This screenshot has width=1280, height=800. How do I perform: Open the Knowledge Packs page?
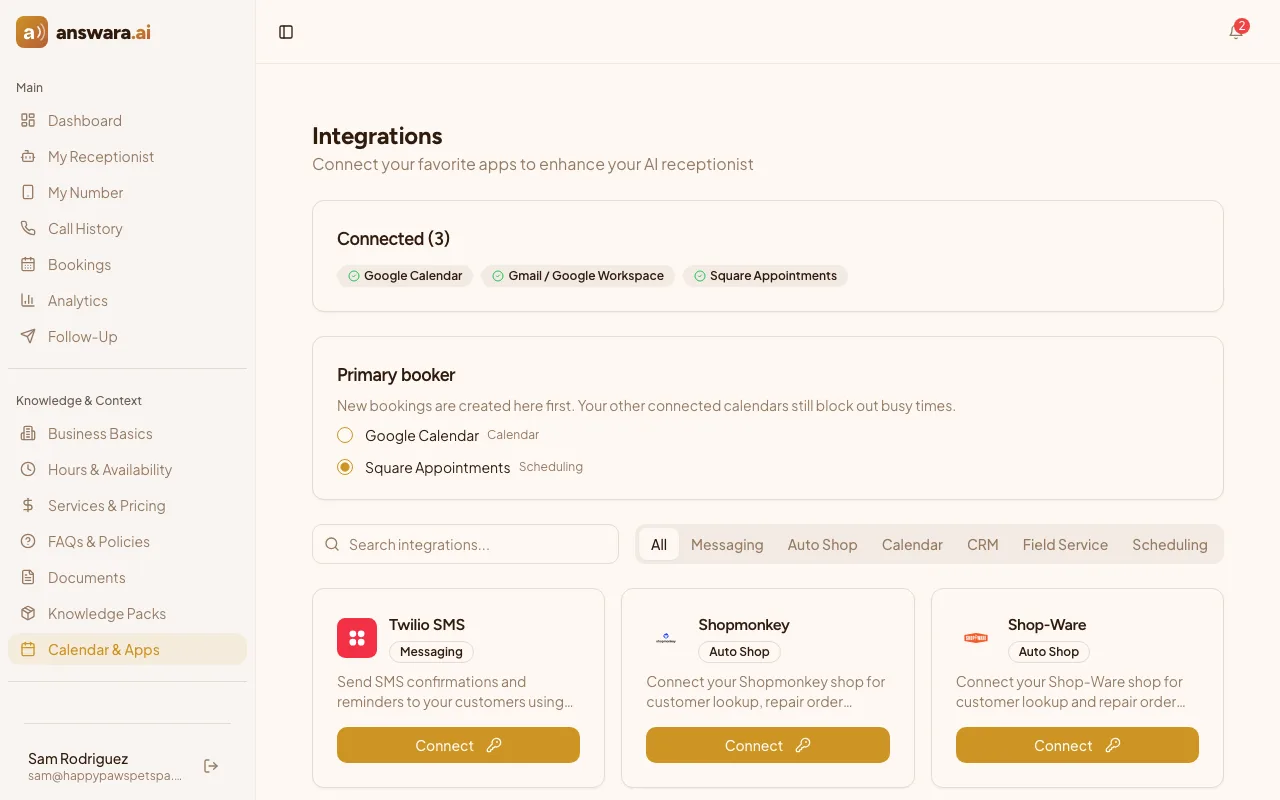pos(127,613)
